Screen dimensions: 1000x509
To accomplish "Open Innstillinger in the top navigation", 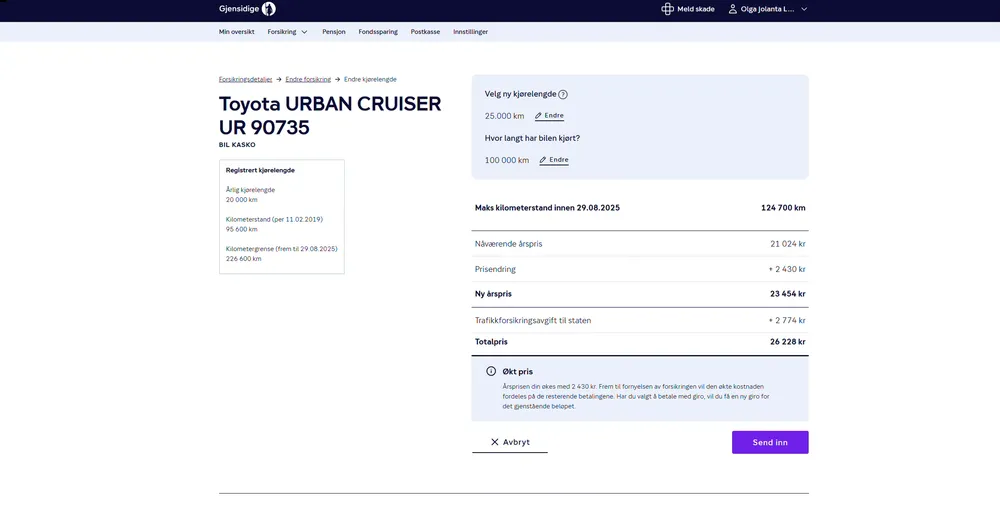I will pos(471,32).
